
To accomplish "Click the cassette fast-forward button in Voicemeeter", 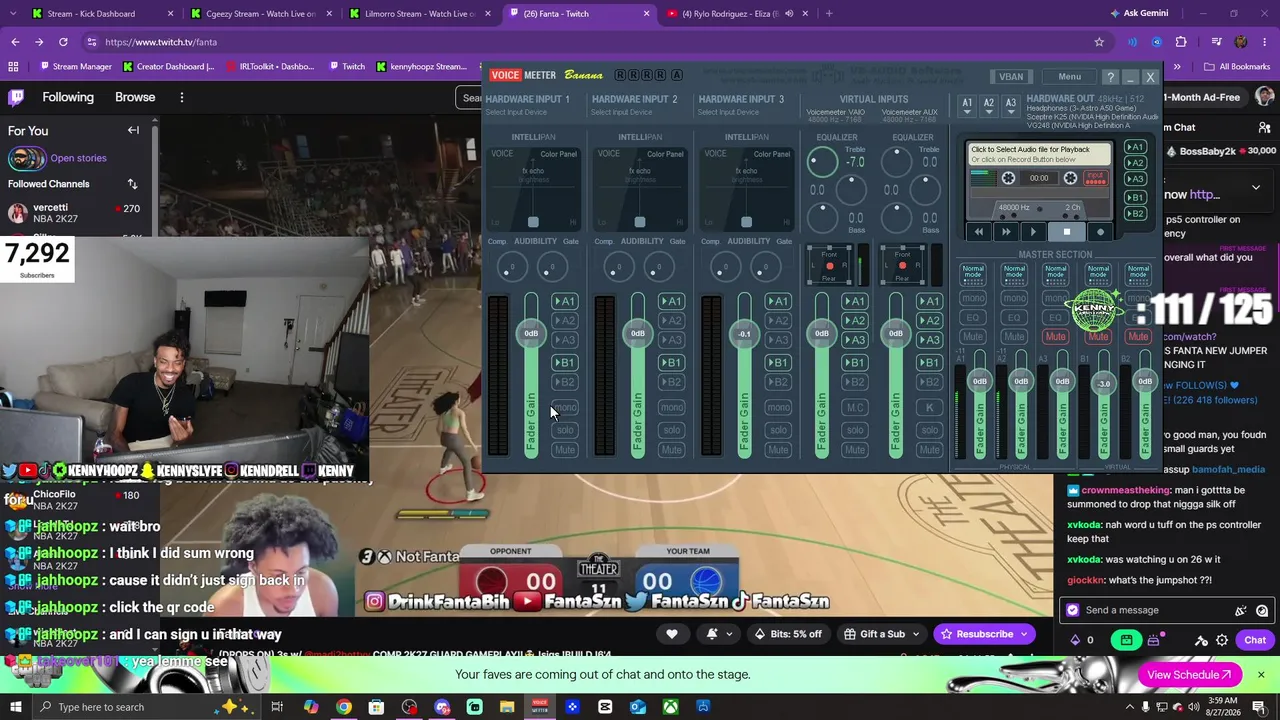I will [1006, 232].
